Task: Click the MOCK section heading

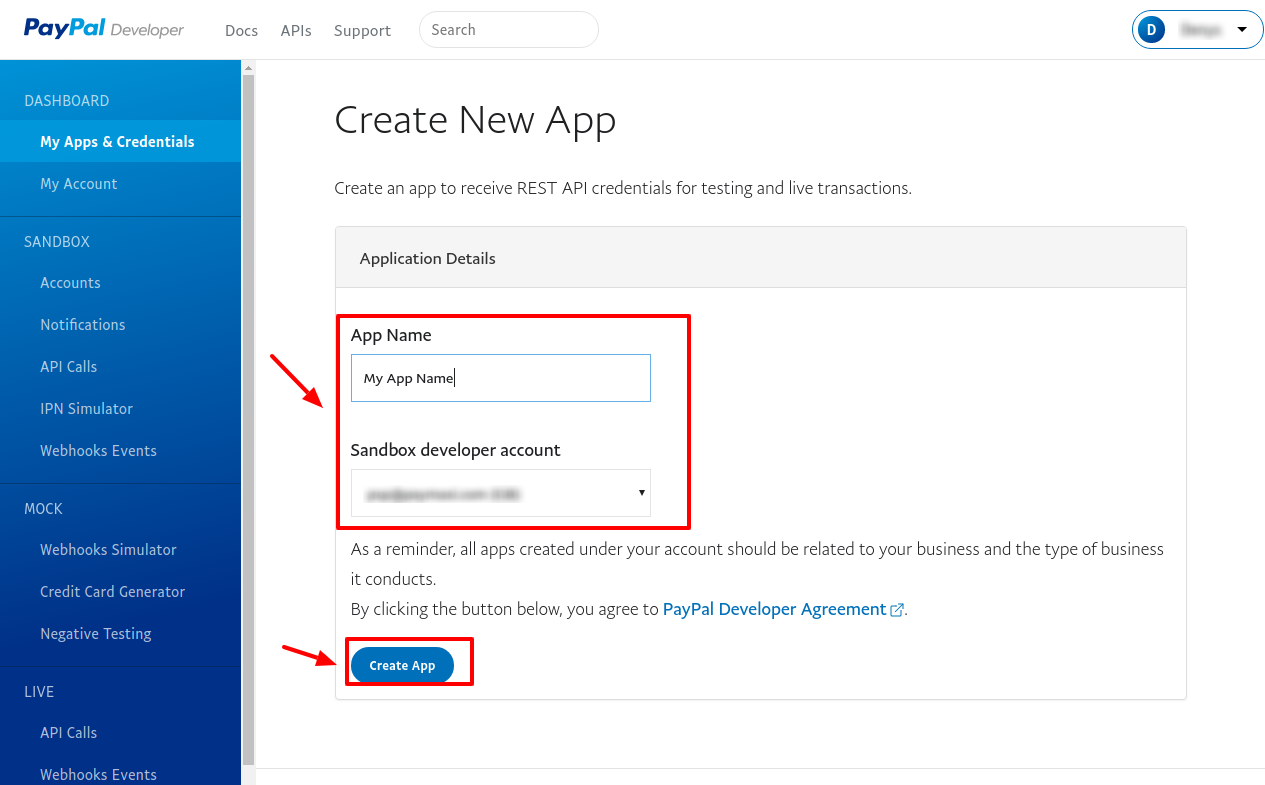Action: [x=43, y=508]
